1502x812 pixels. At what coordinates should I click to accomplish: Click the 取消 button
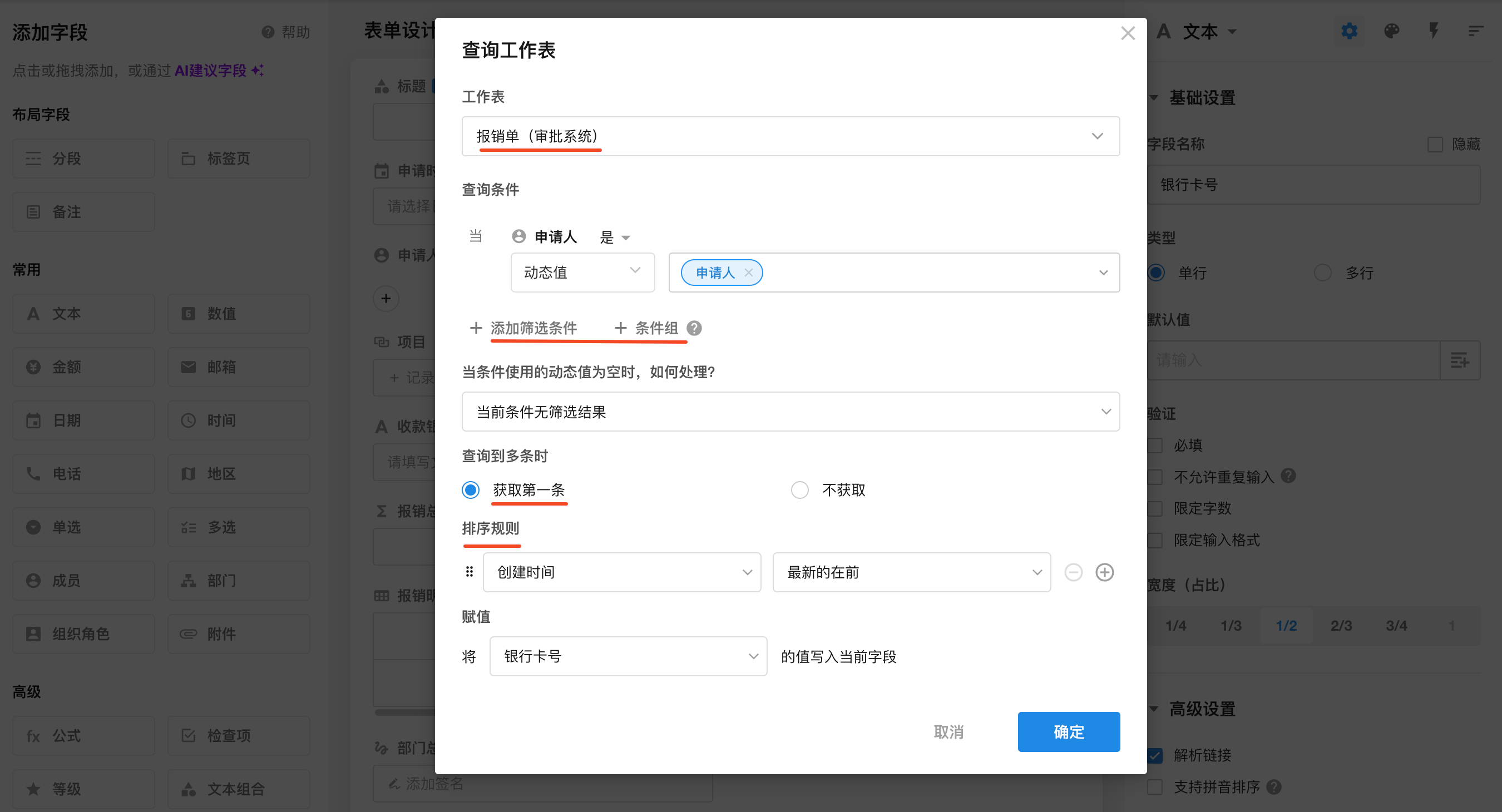point(948,731)
